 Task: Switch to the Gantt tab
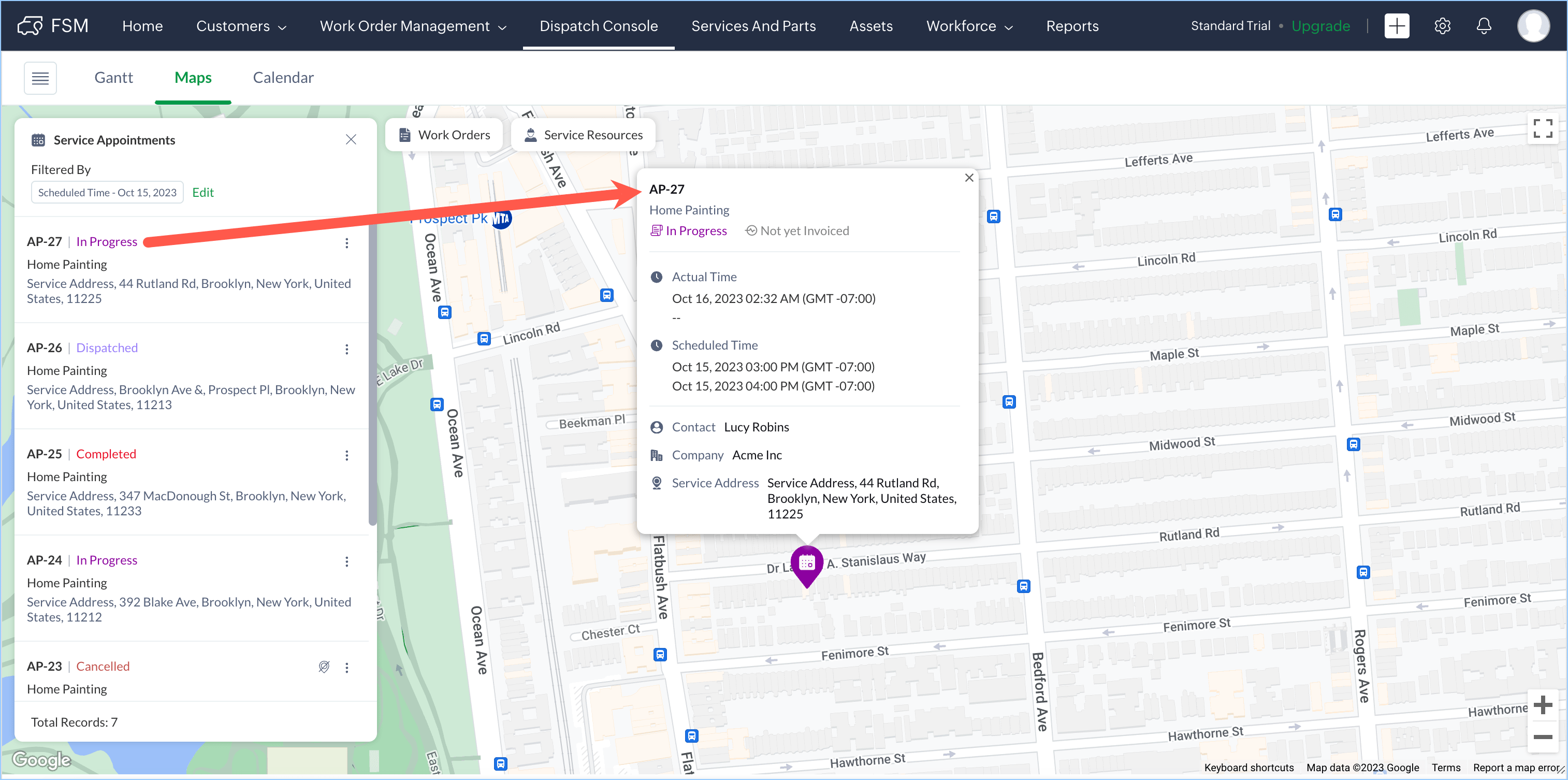coord(113,78)
